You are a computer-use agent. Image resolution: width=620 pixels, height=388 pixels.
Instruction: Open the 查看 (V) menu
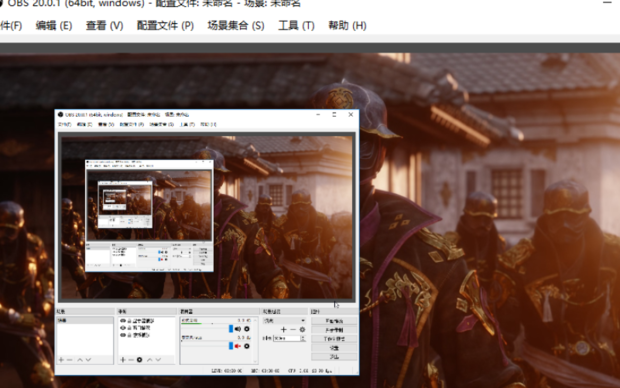104,26
